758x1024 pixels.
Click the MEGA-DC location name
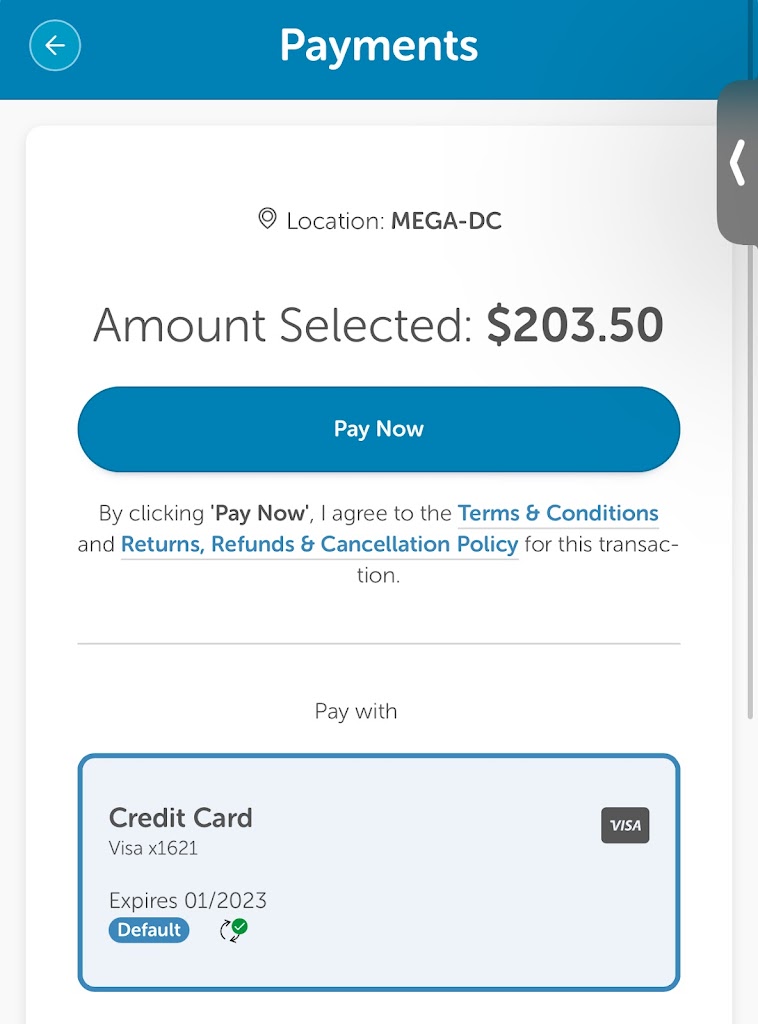click(446, 221)
